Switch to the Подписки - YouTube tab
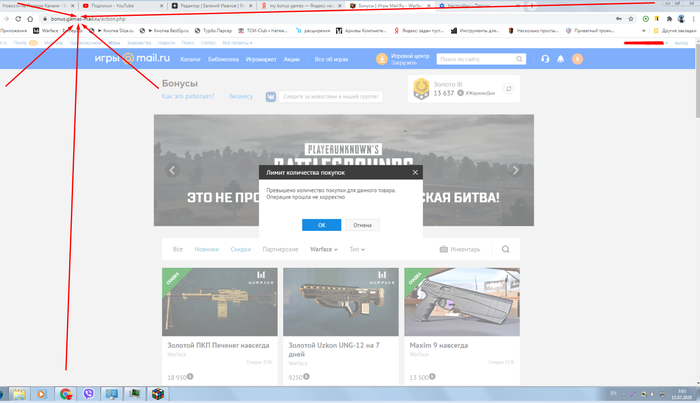The height and width of the screenshot is (403, 700). tap(121, 6)
